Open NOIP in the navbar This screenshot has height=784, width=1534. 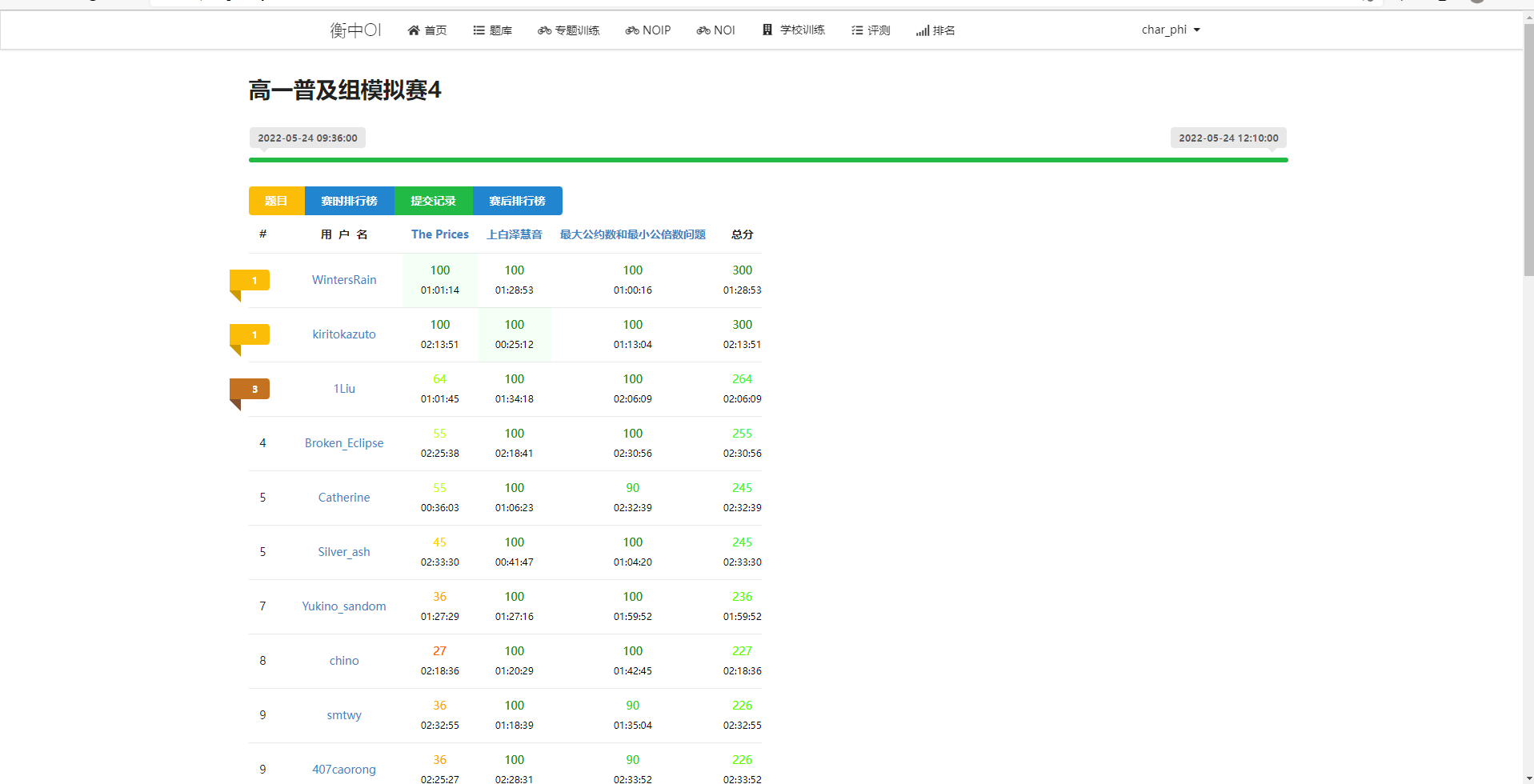648,30
